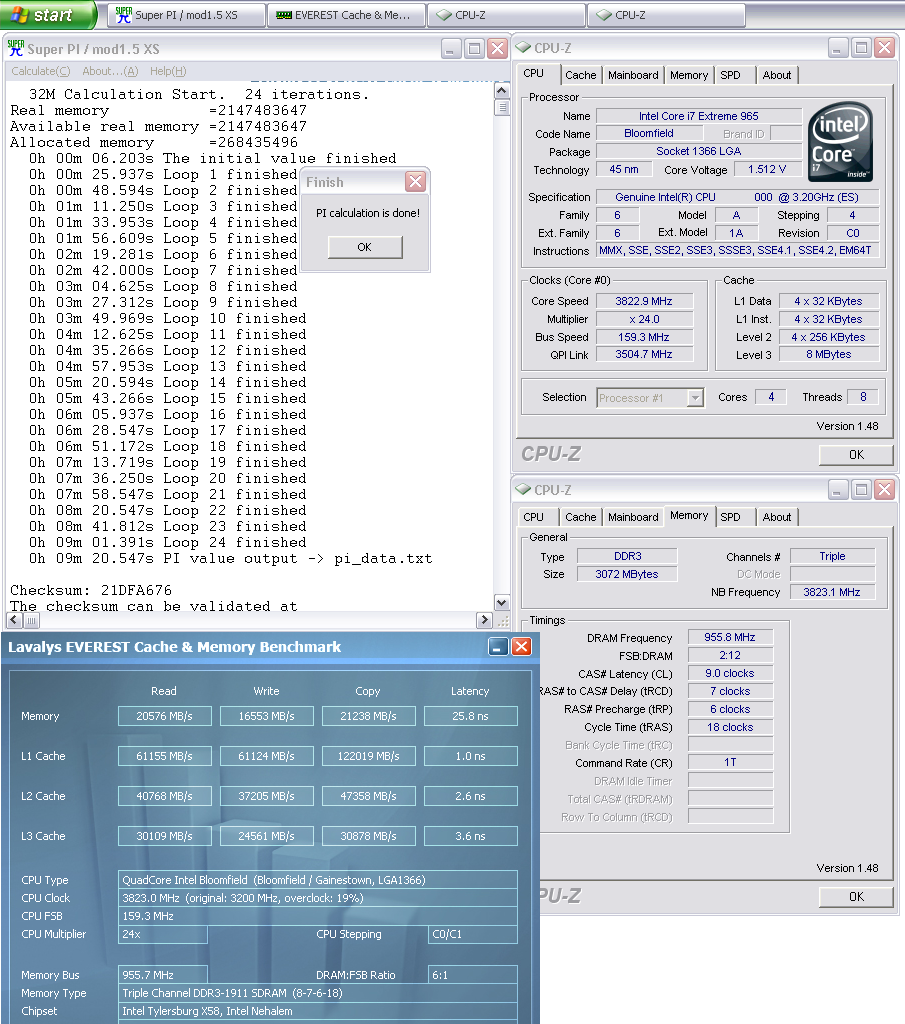Image resolution: width=905 pixels, height=1024 pixels.
Task: Maximize the Super PI window
Action: click(474, 48)
